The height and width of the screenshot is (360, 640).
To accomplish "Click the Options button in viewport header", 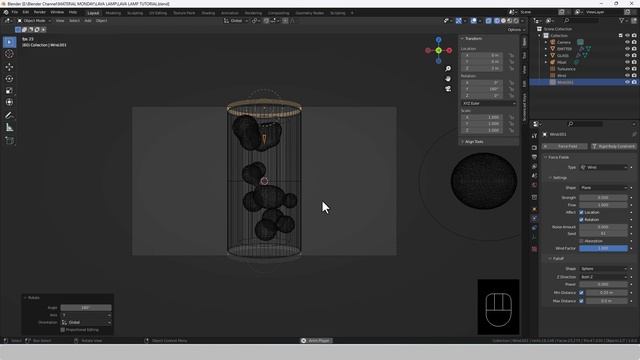I will pyautogui.click(x=516, y=29).
